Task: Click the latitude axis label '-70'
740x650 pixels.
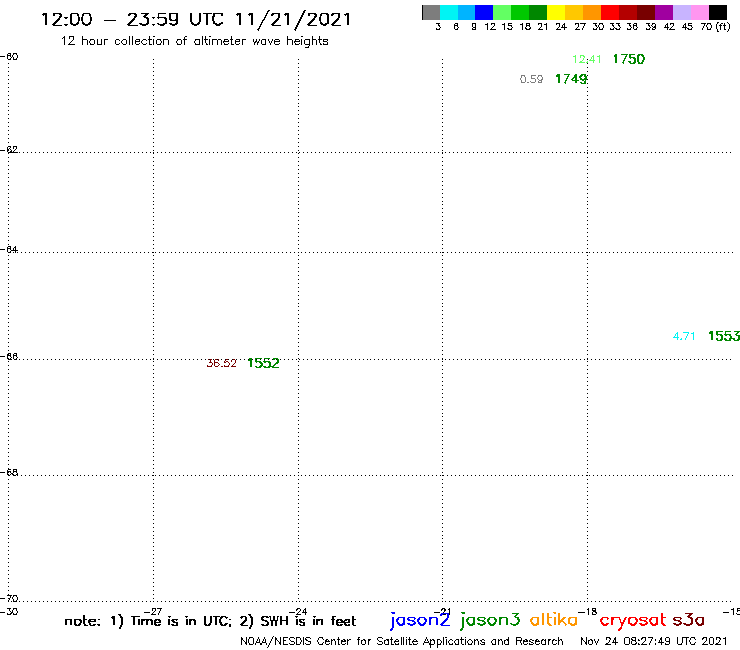Action: point(9,599)
